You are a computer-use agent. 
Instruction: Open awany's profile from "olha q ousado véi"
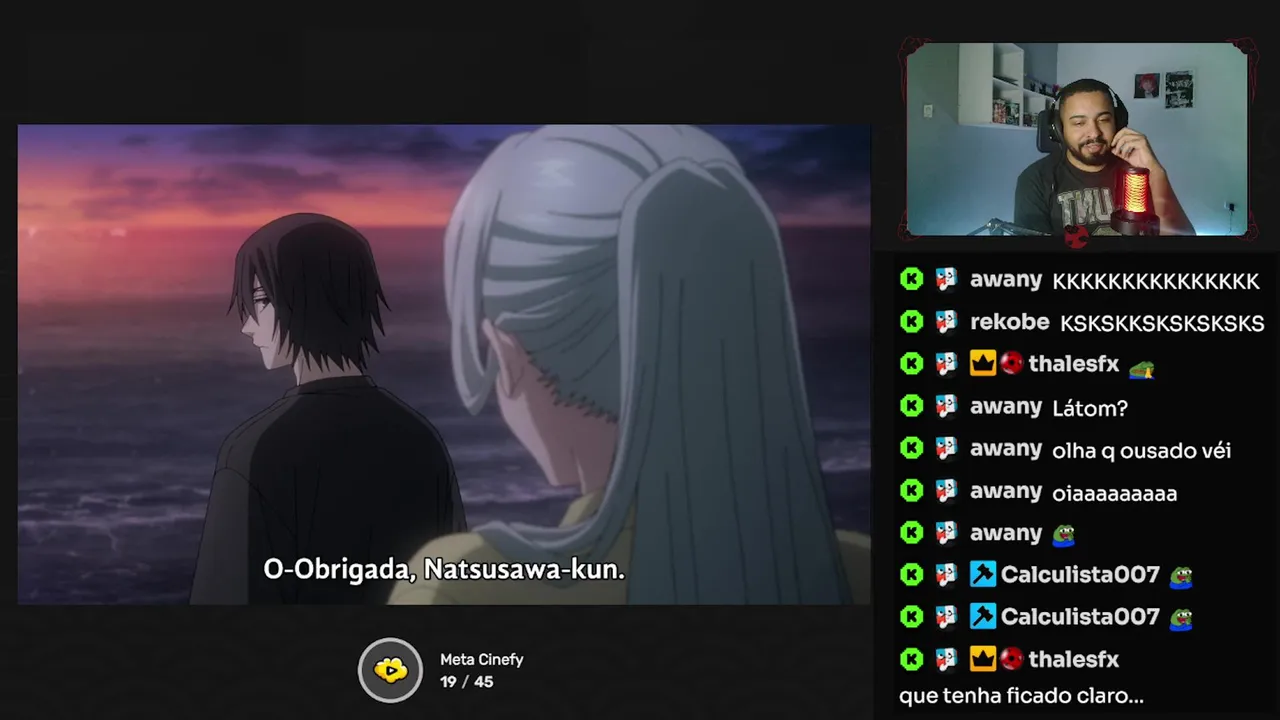point(1006,448)
